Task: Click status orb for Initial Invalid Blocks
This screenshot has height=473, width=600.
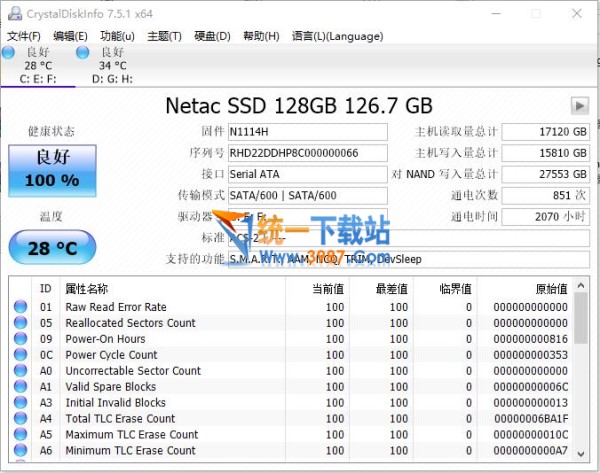Action: (x=20, y=403)
